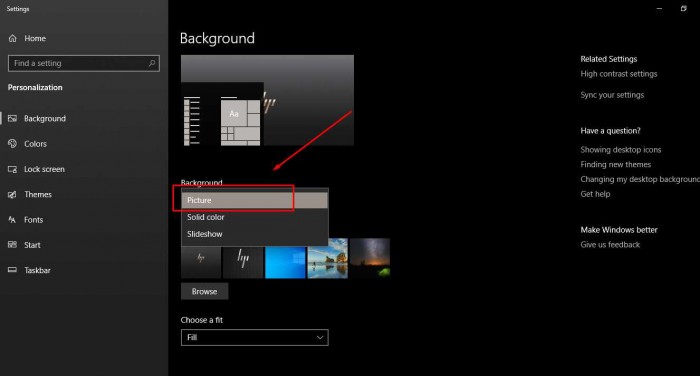Choose Picture from the background dropdown

pyautogui.click(x=254, y=200)
